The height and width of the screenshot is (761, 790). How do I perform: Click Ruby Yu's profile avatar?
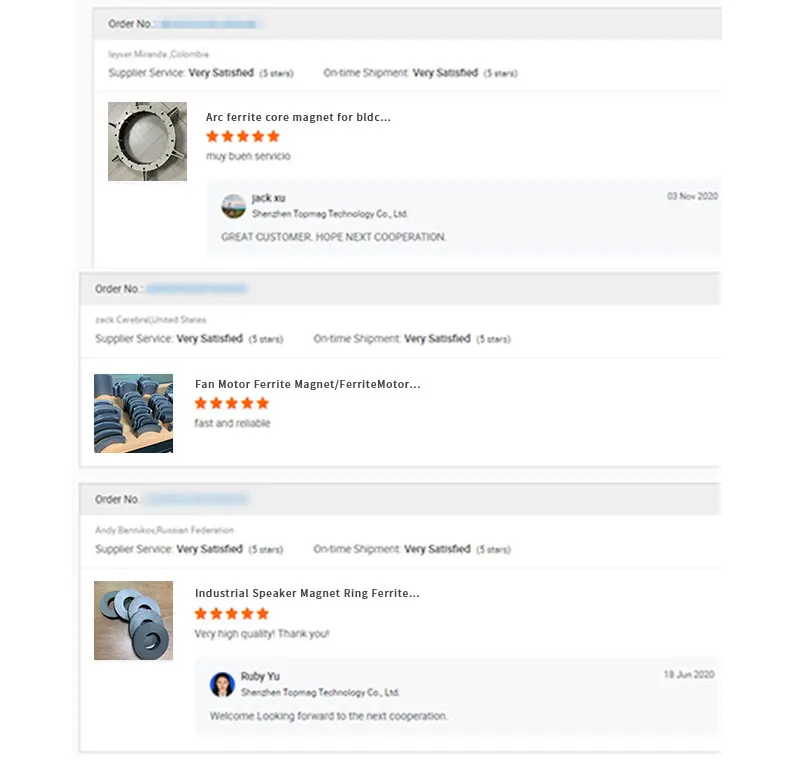click(x=222, y=684)
